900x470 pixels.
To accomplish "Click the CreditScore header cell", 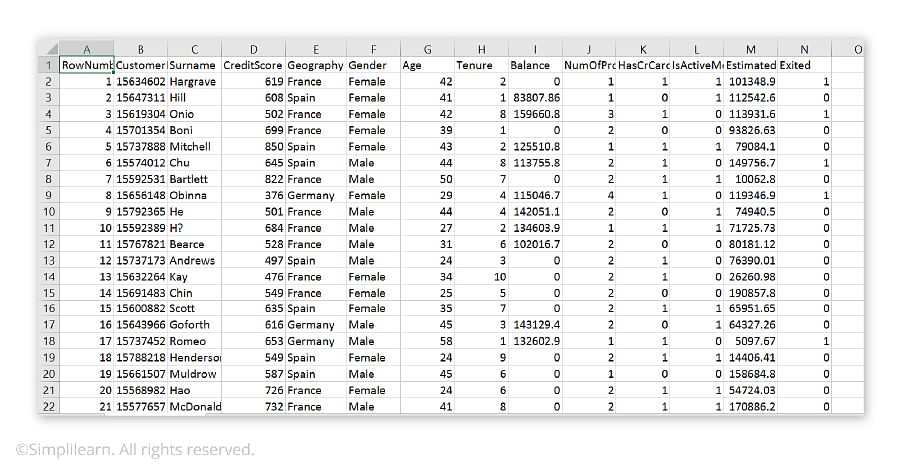I will click(253, 65).
